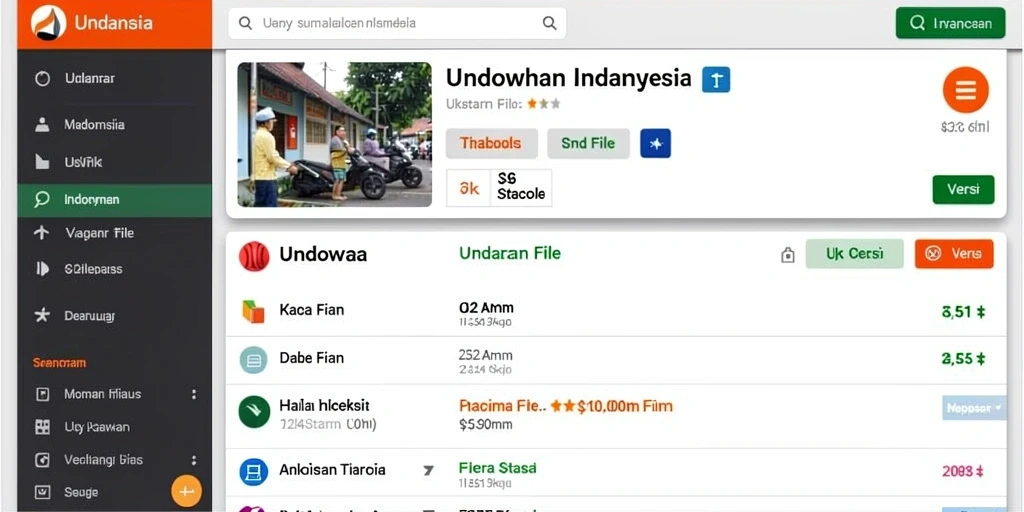Click the dark blue star icon button
Viewport: 1024px width, 512px height.
656,144
